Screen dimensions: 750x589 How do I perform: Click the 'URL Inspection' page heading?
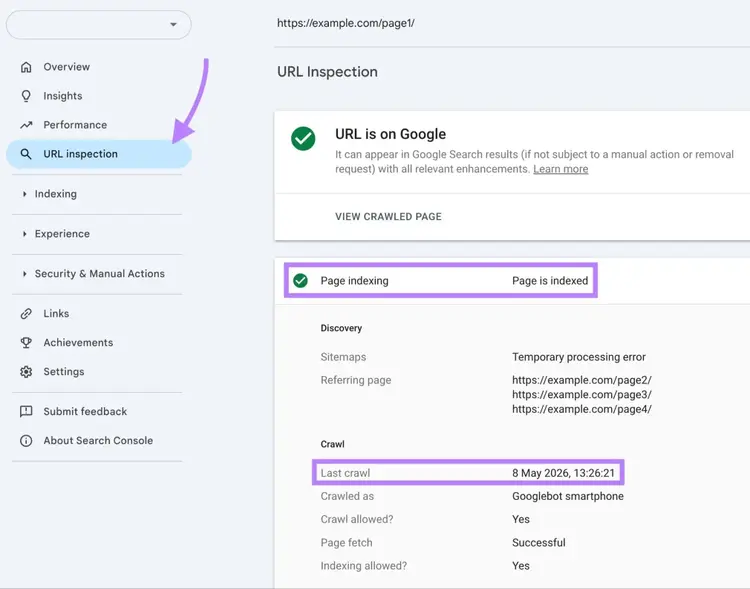point(328,72)
